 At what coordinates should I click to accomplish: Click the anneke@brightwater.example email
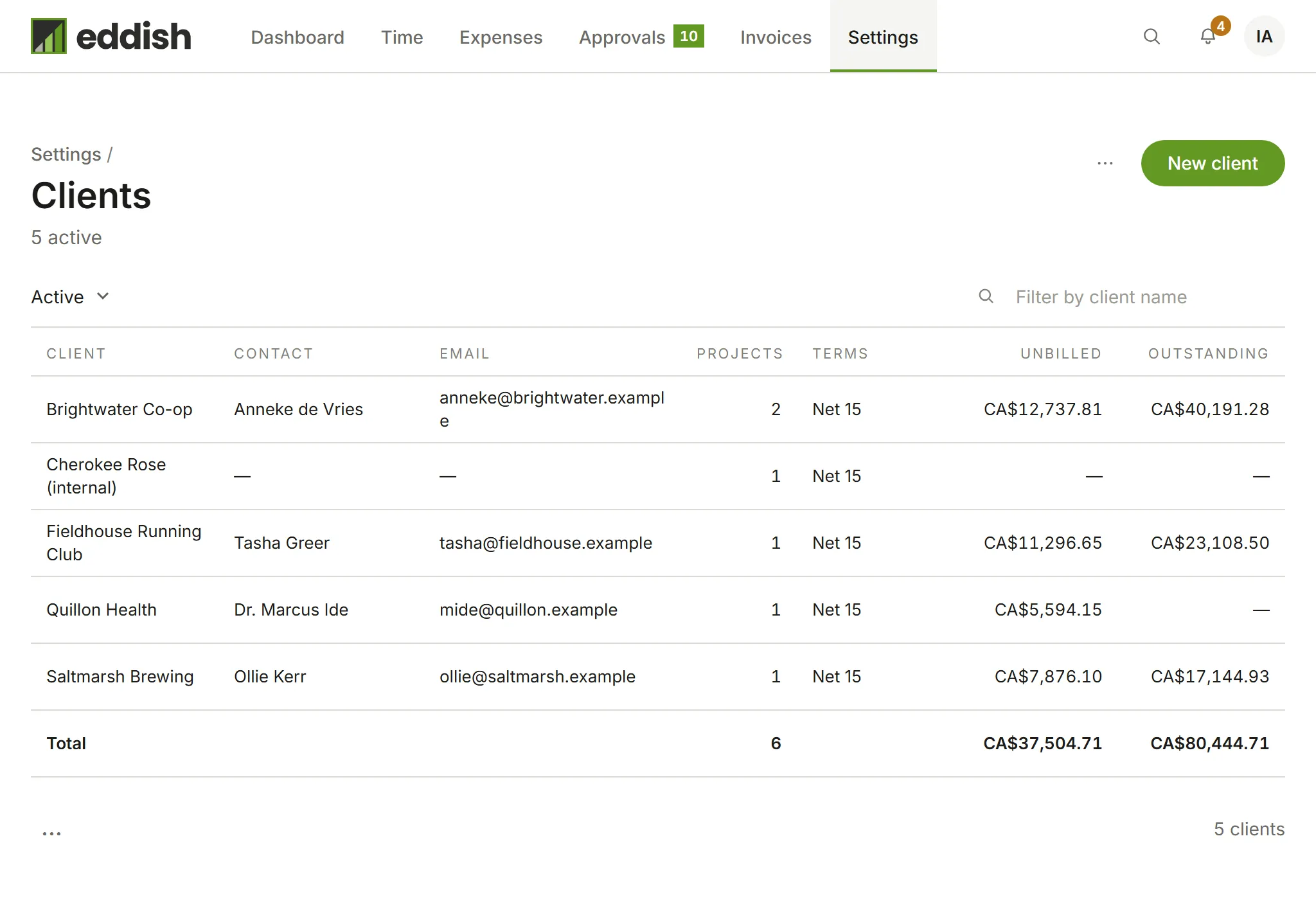[x=552, y=409]
